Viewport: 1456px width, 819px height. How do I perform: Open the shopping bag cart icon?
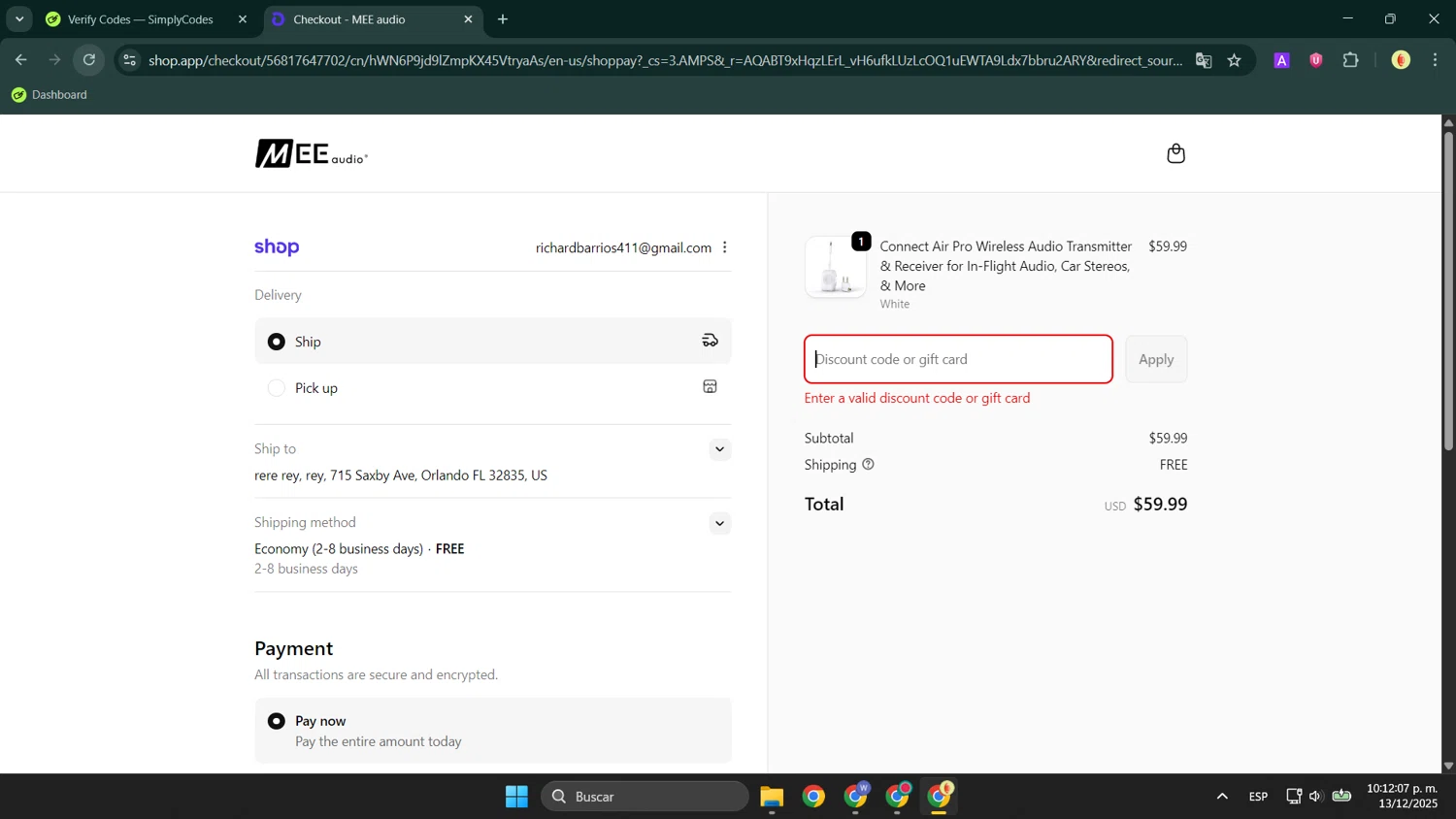point(1175,153)
